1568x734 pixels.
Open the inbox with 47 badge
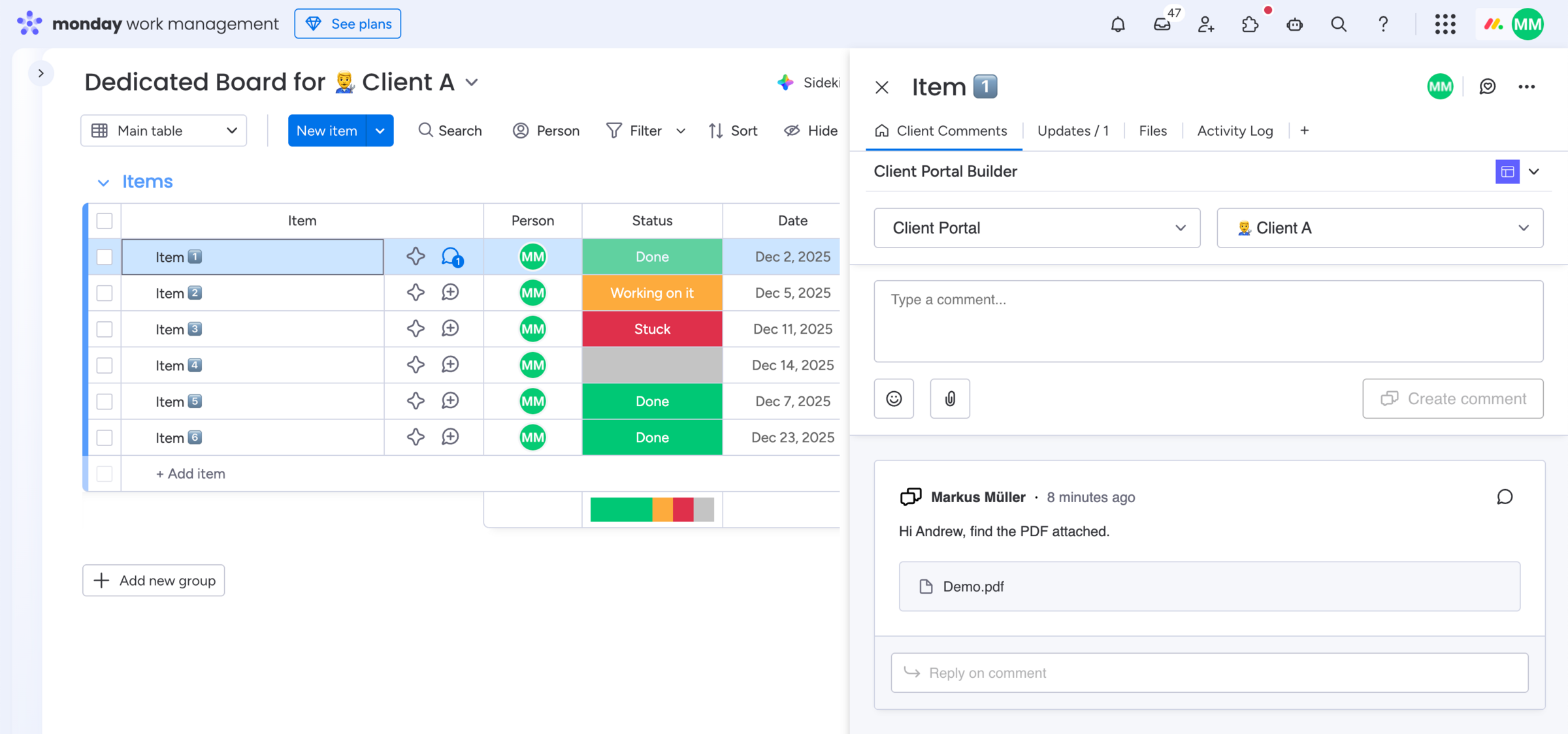tap(1162, 25)
